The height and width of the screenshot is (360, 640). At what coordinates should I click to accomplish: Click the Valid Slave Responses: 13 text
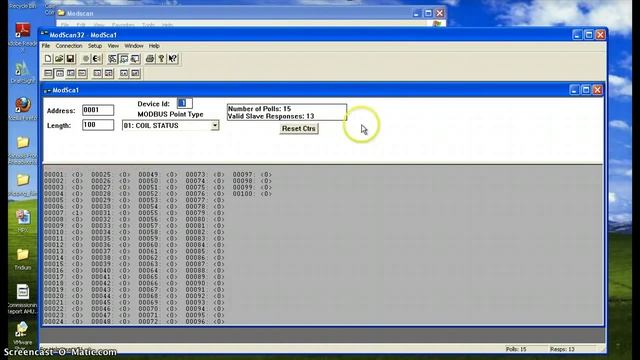(x=271, y=116)
